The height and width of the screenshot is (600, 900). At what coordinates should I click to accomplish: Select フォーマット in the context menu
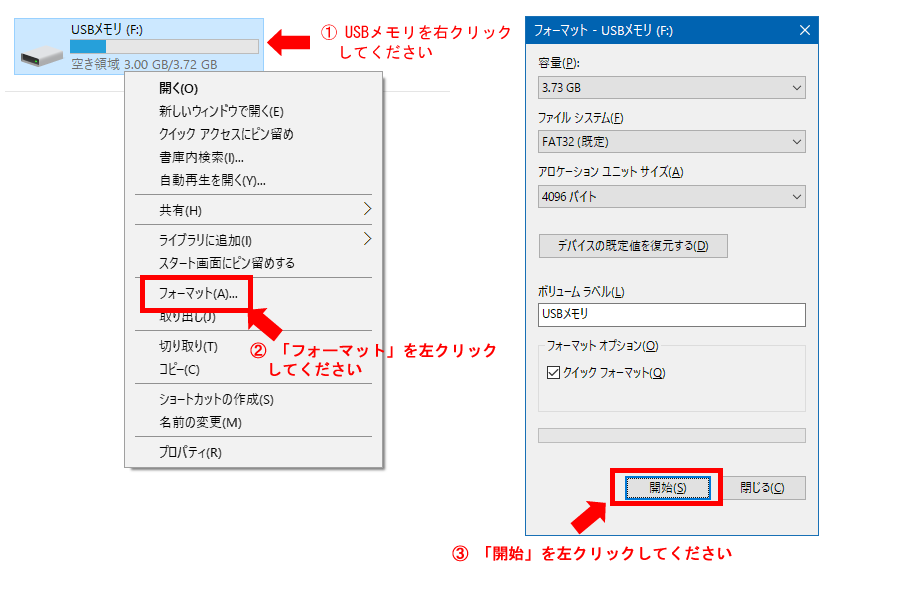pyautogui.click(x=198, y=294)
